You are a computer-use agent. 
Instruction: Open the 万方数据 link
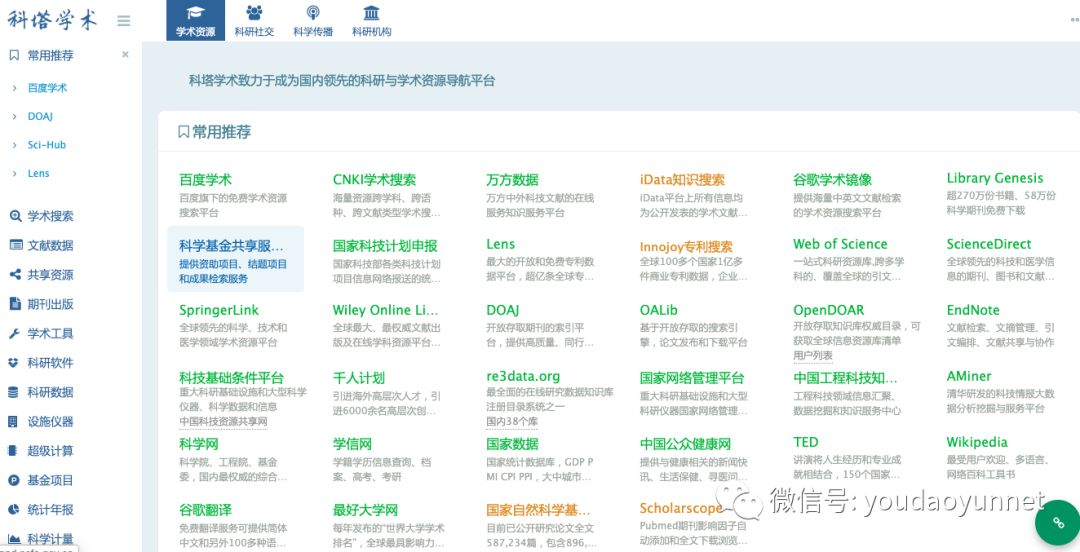512,180
